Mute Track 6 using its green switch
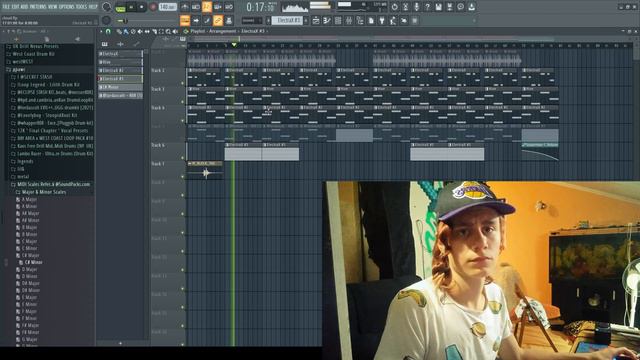Viewport: 640px width, 360px height. click(182, 158)
